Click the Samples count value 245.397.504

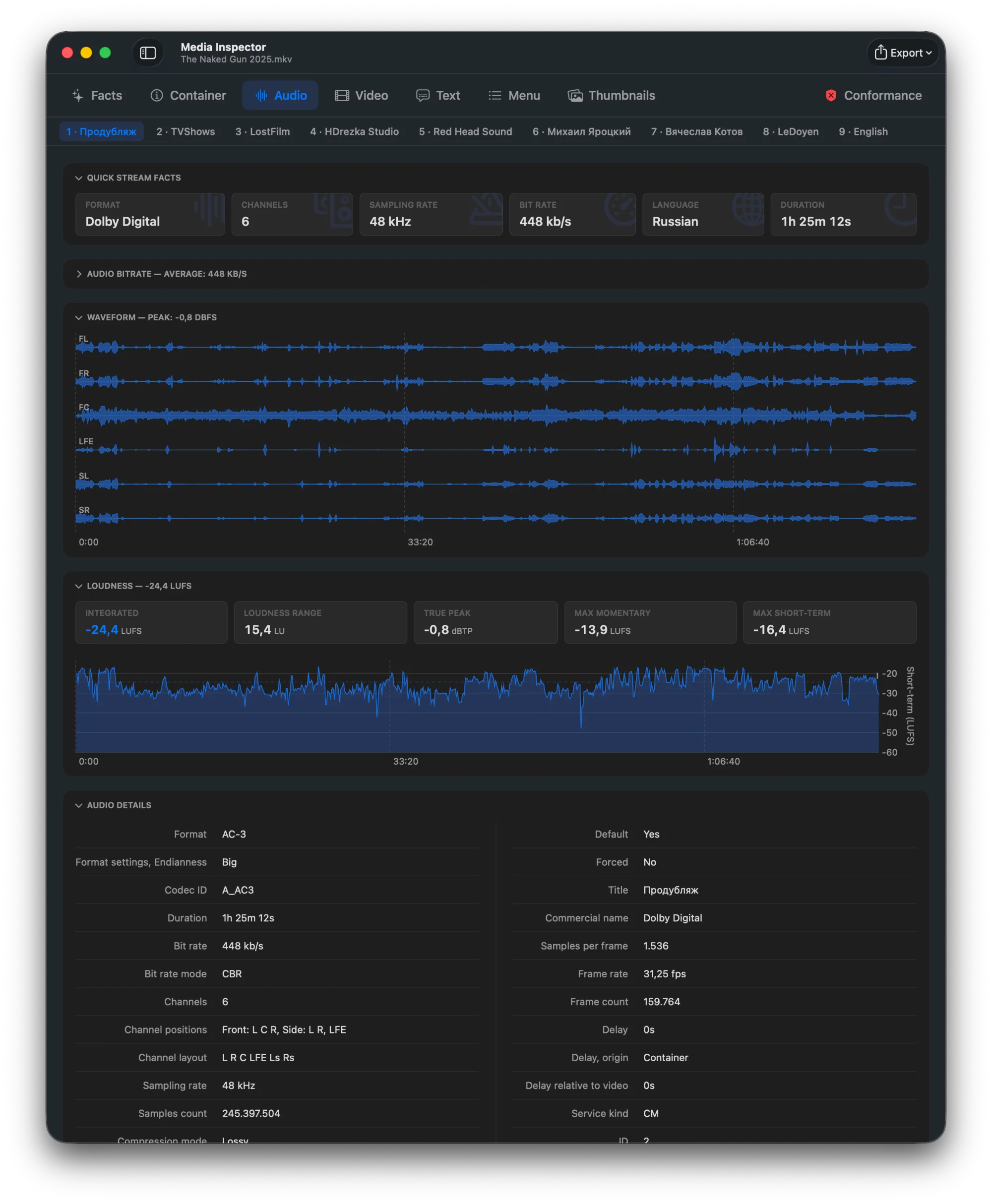[251, 1113]
